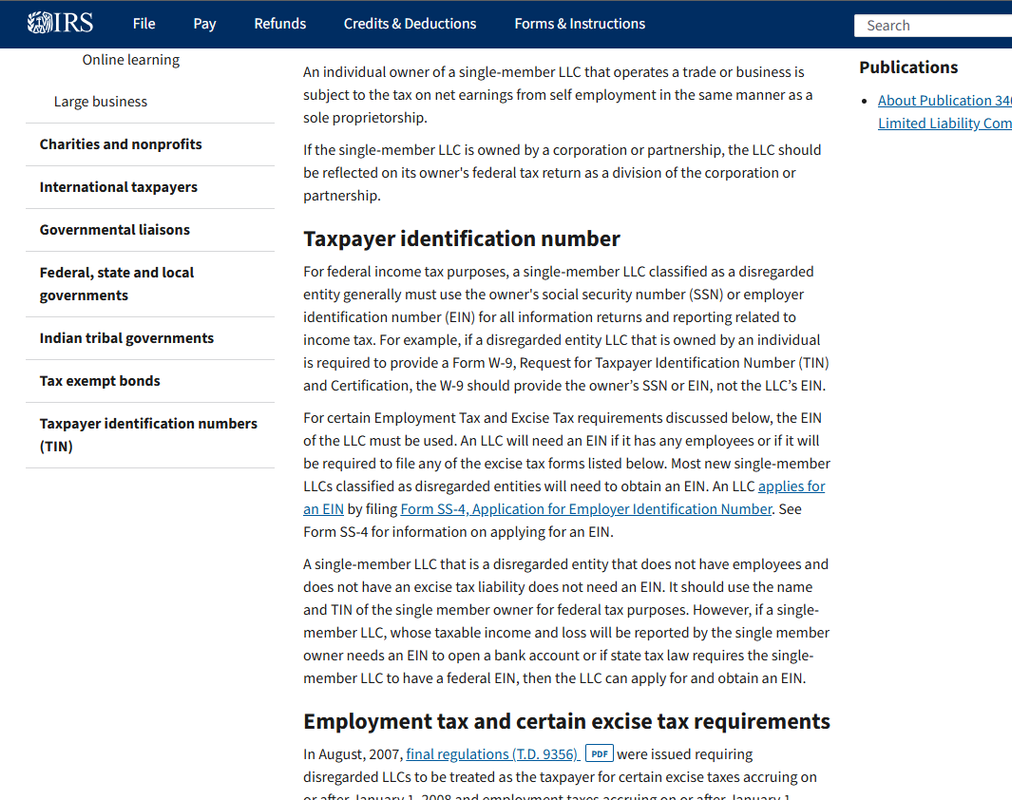Click the IRS logo to go home

pos(60,23)
